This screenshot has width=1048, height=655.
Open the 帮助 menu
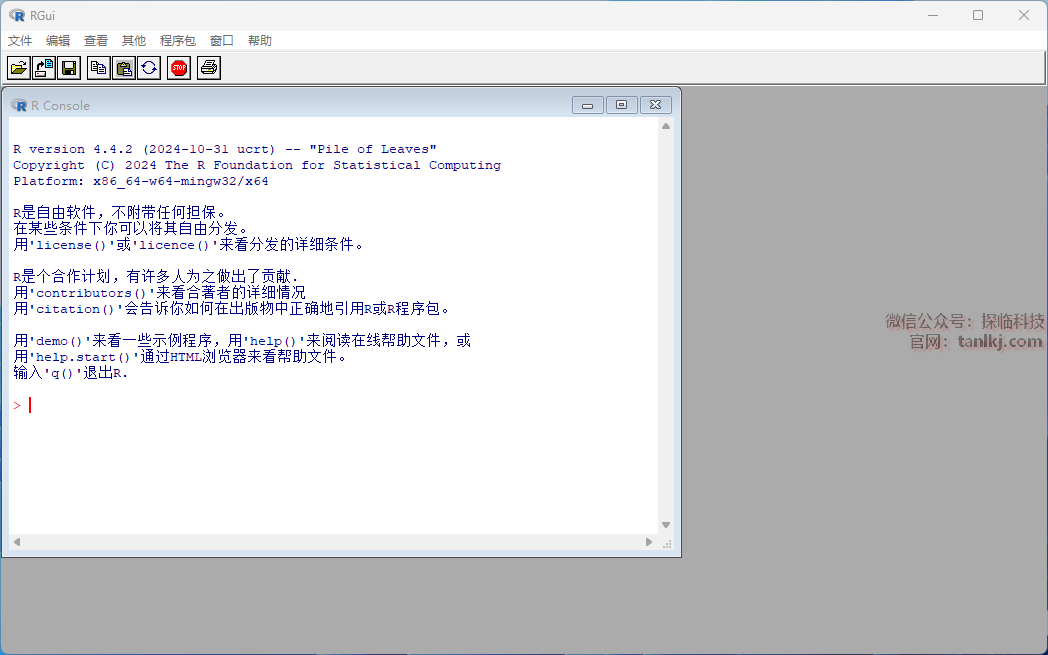pyautogui.click(x=260, y=41)
